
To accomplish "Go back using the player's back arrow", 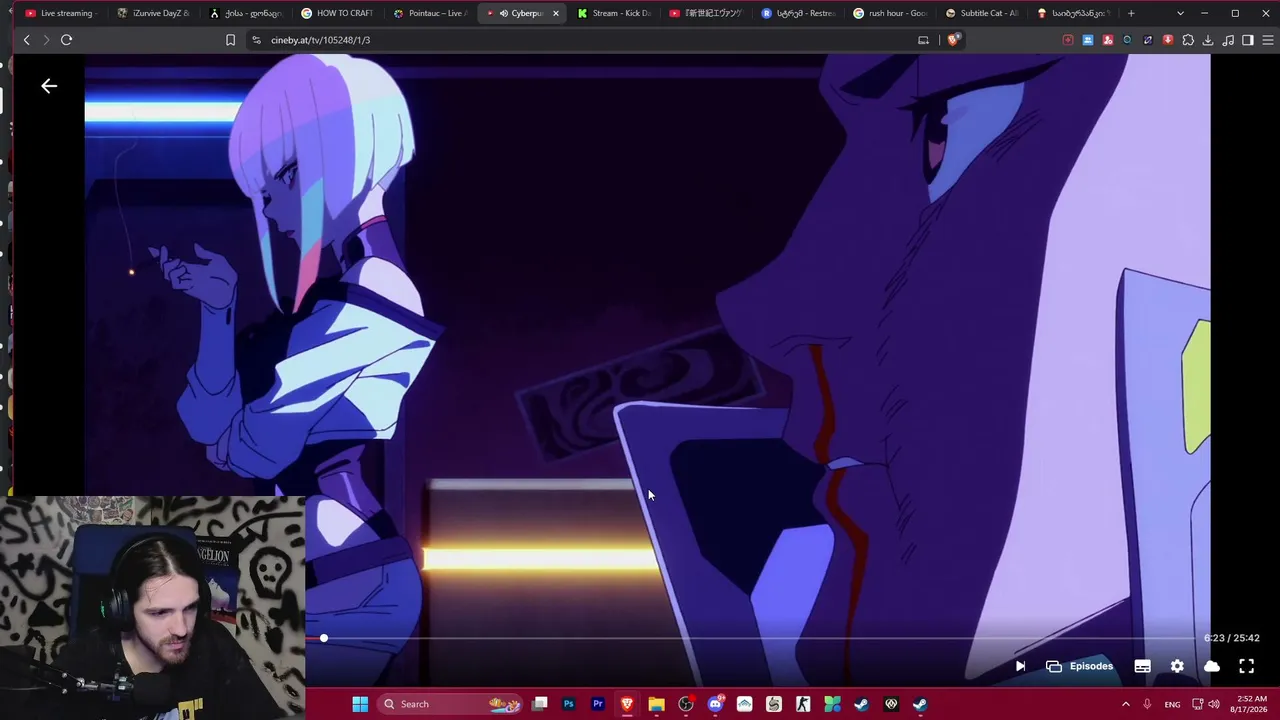I will (49, 86).
